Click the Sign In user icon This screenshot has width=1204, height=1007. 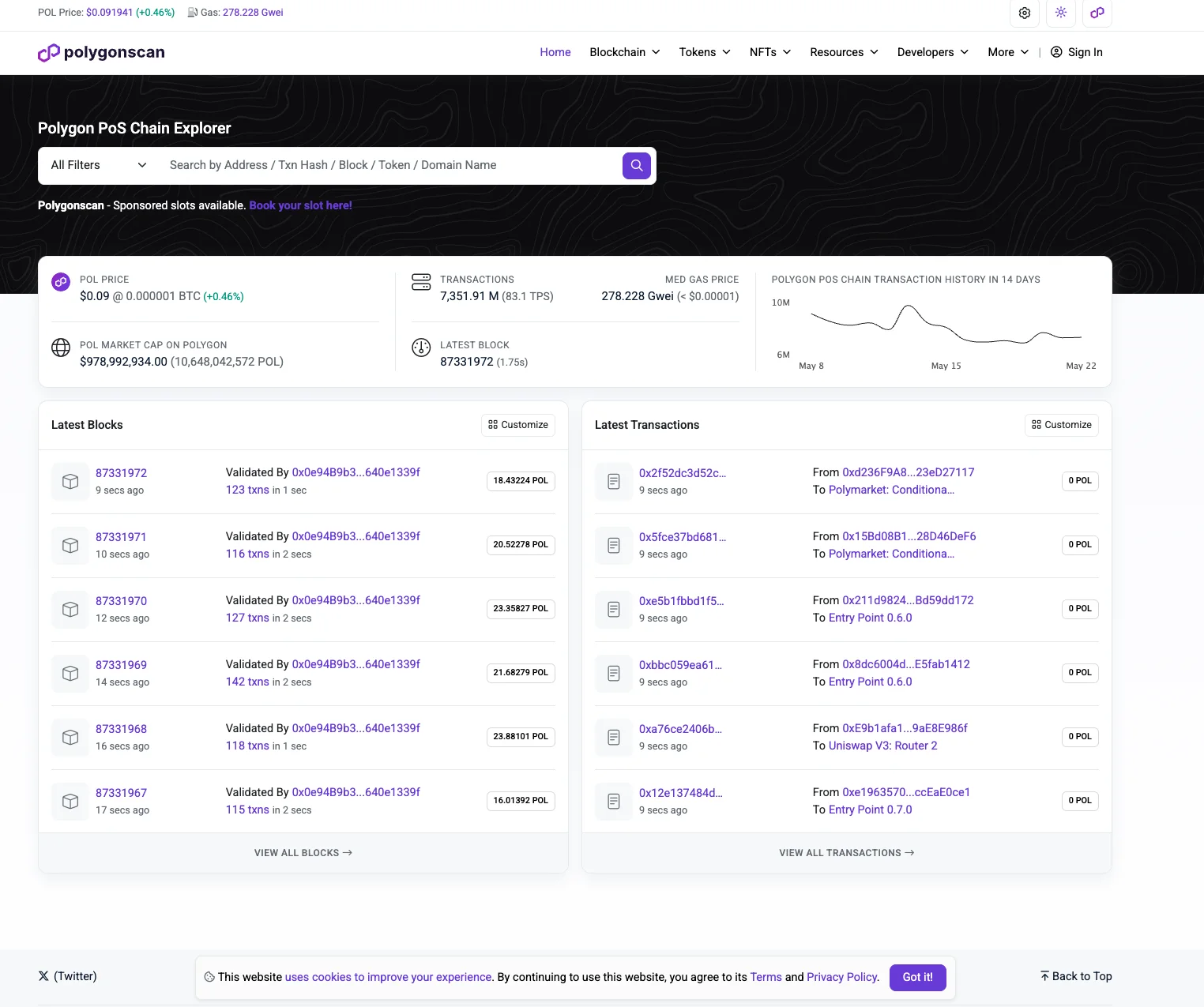point(1056,52)
